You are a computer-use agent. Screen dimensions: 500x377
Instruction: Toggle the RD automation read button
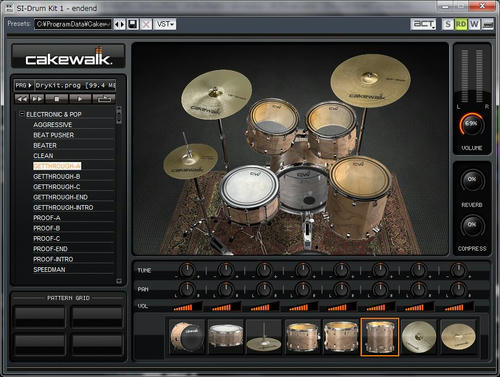tap(461, 24)
